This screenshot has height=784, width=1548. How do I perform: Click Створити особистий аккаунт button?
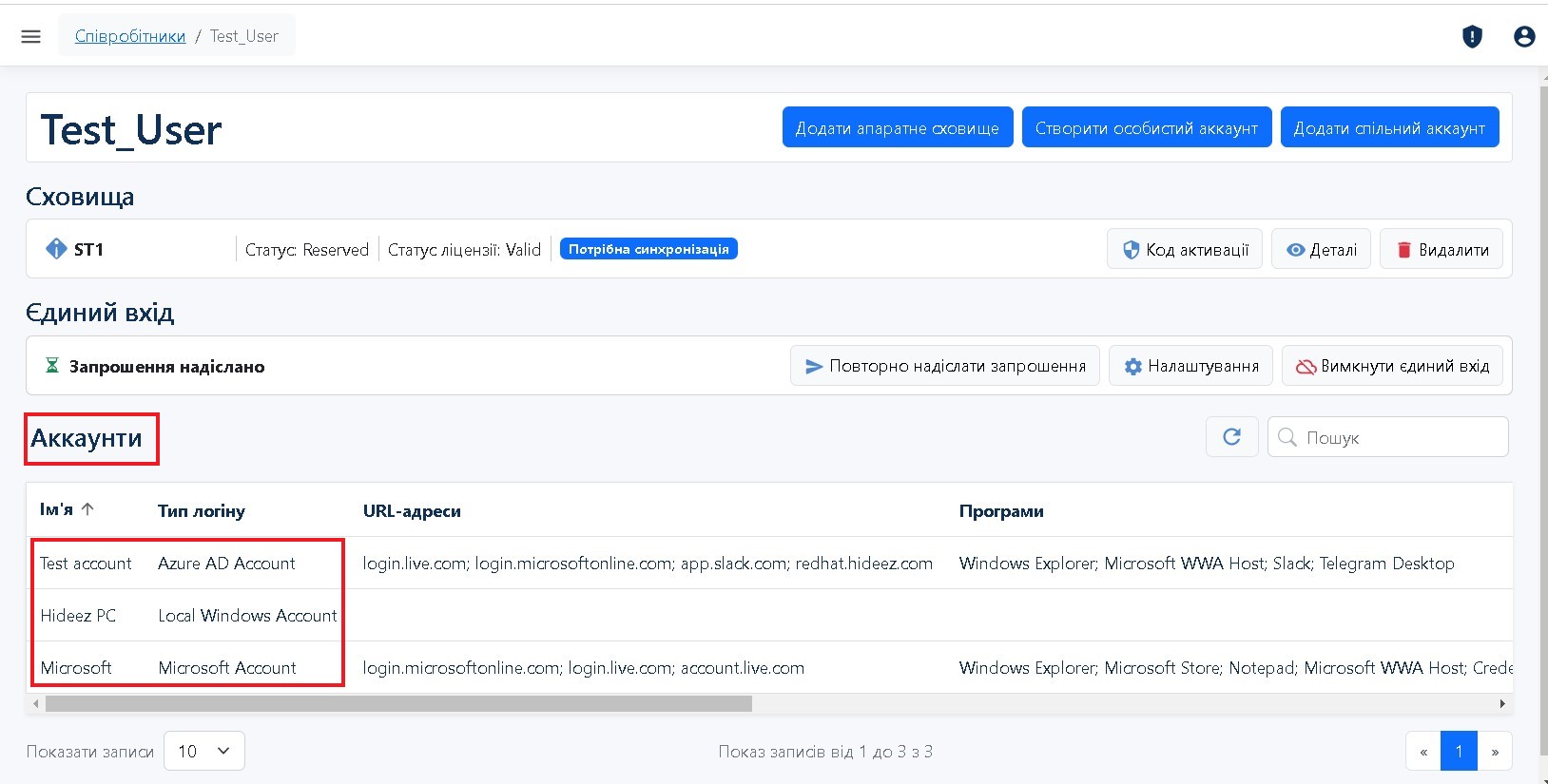[1146, 127]
